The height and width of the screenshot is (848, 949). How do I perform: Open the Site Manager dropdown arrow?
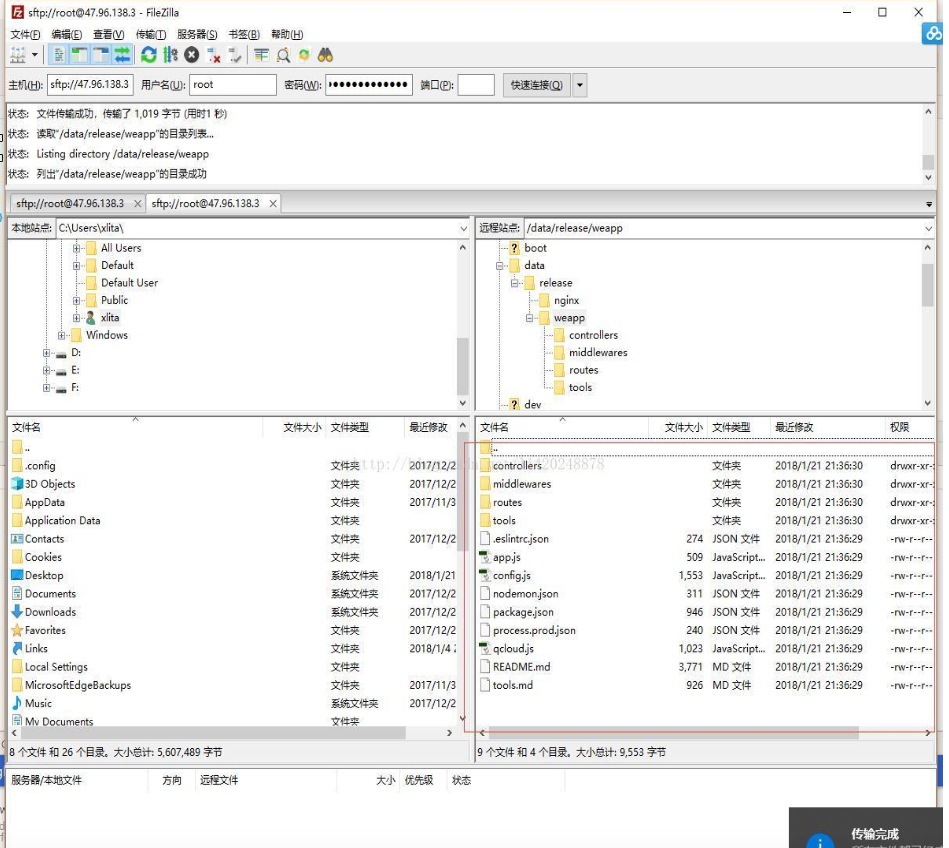point(34,56)
